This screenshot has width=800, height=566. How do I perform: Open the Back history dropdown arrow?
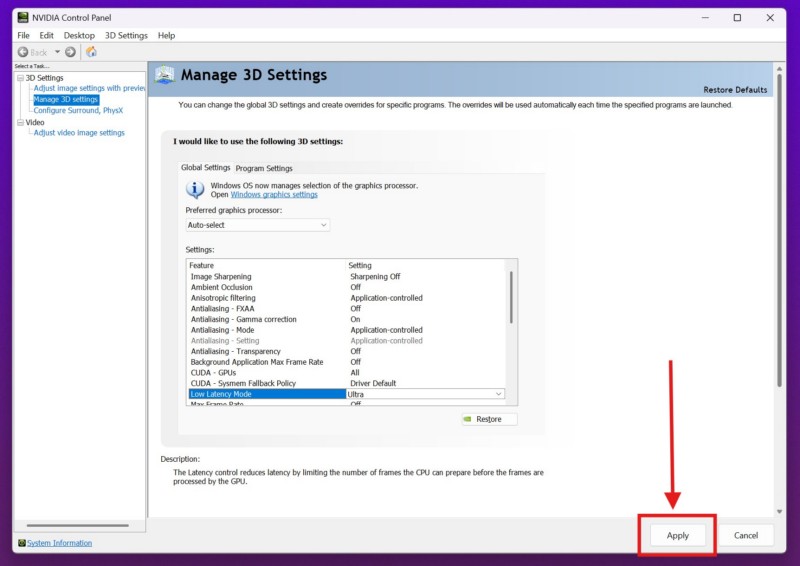(57, 52)
